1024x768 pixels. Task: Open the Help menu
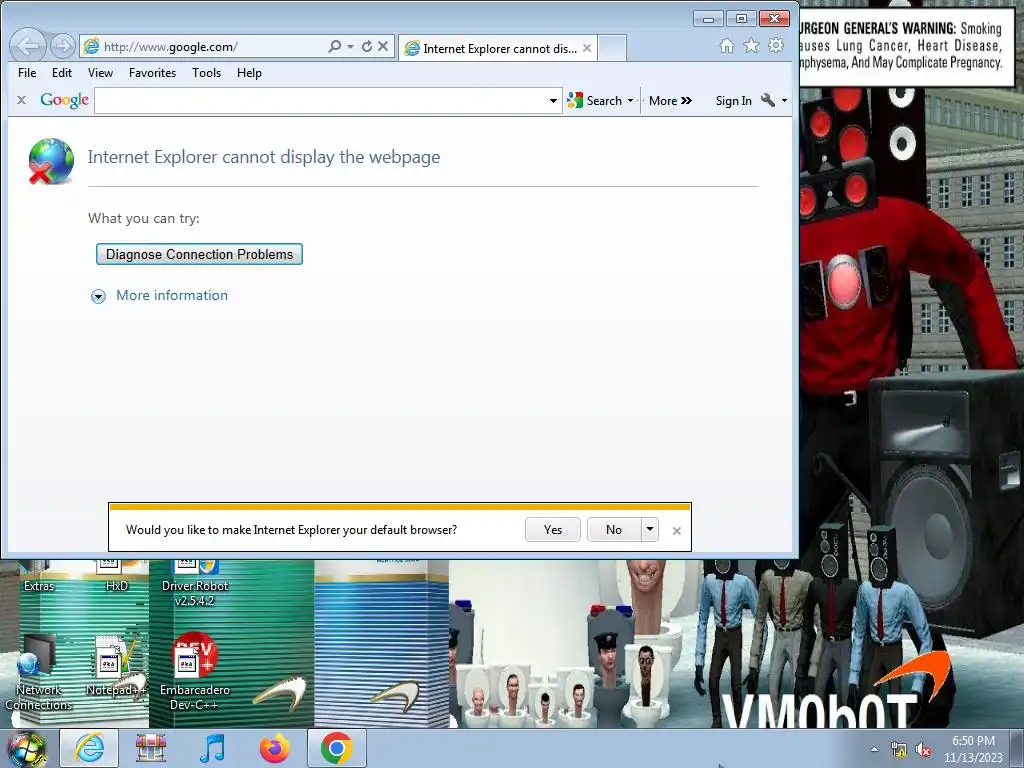[x=249, y=72]
